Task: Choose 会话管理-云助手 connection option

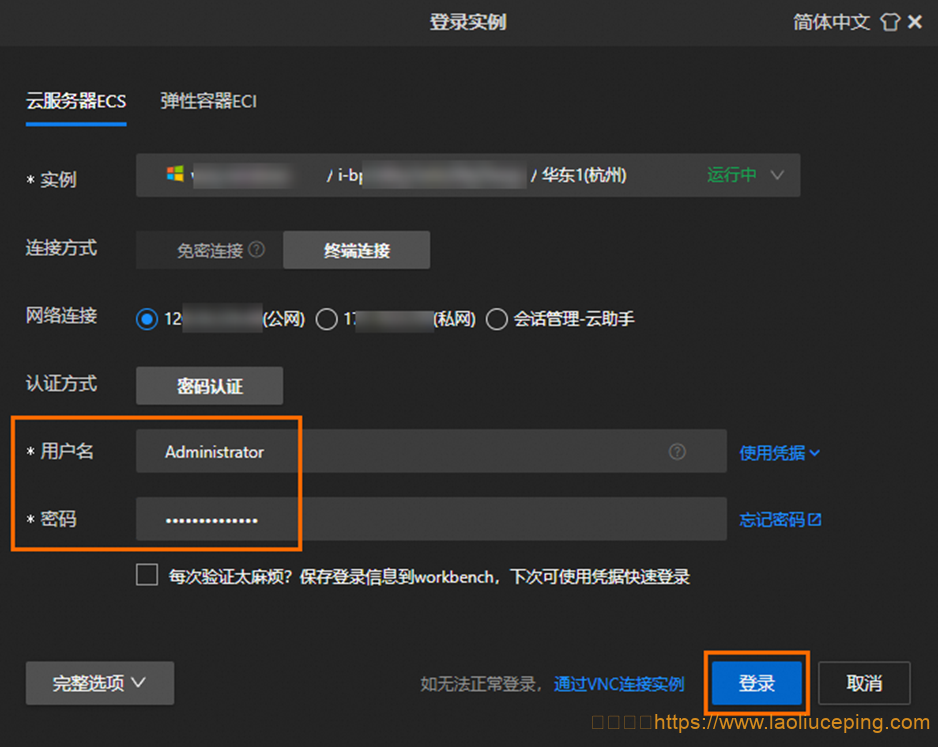Action: click(x=497, y=318)
